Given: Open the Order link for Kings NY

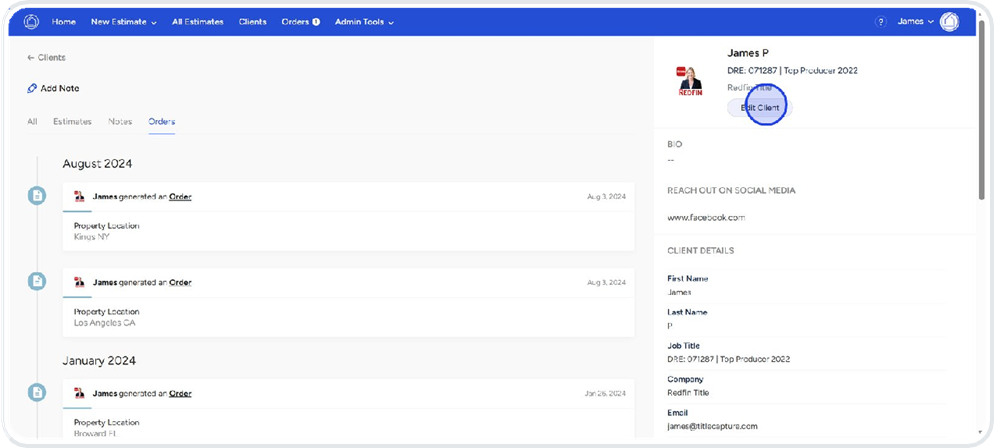Looking at the screenshot, I should coord(180,196).
